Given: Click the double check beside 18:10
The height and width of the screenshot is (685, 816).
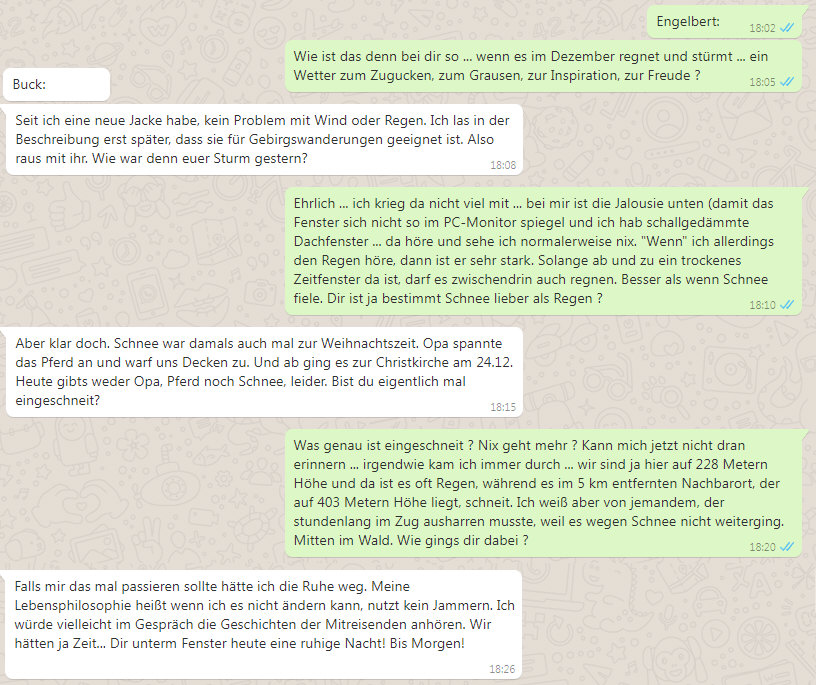Looking at the screenshot, I should [x=787, y=305].
